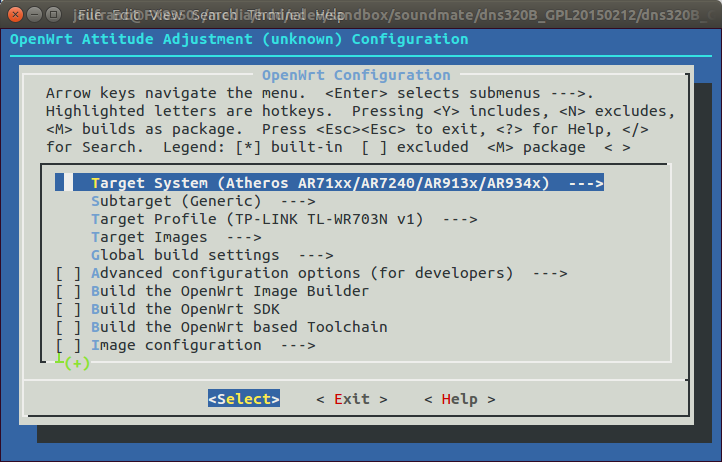The image size is (722, 462).
Task: Click the arrow after Target System entry
Action: (586, 183)
